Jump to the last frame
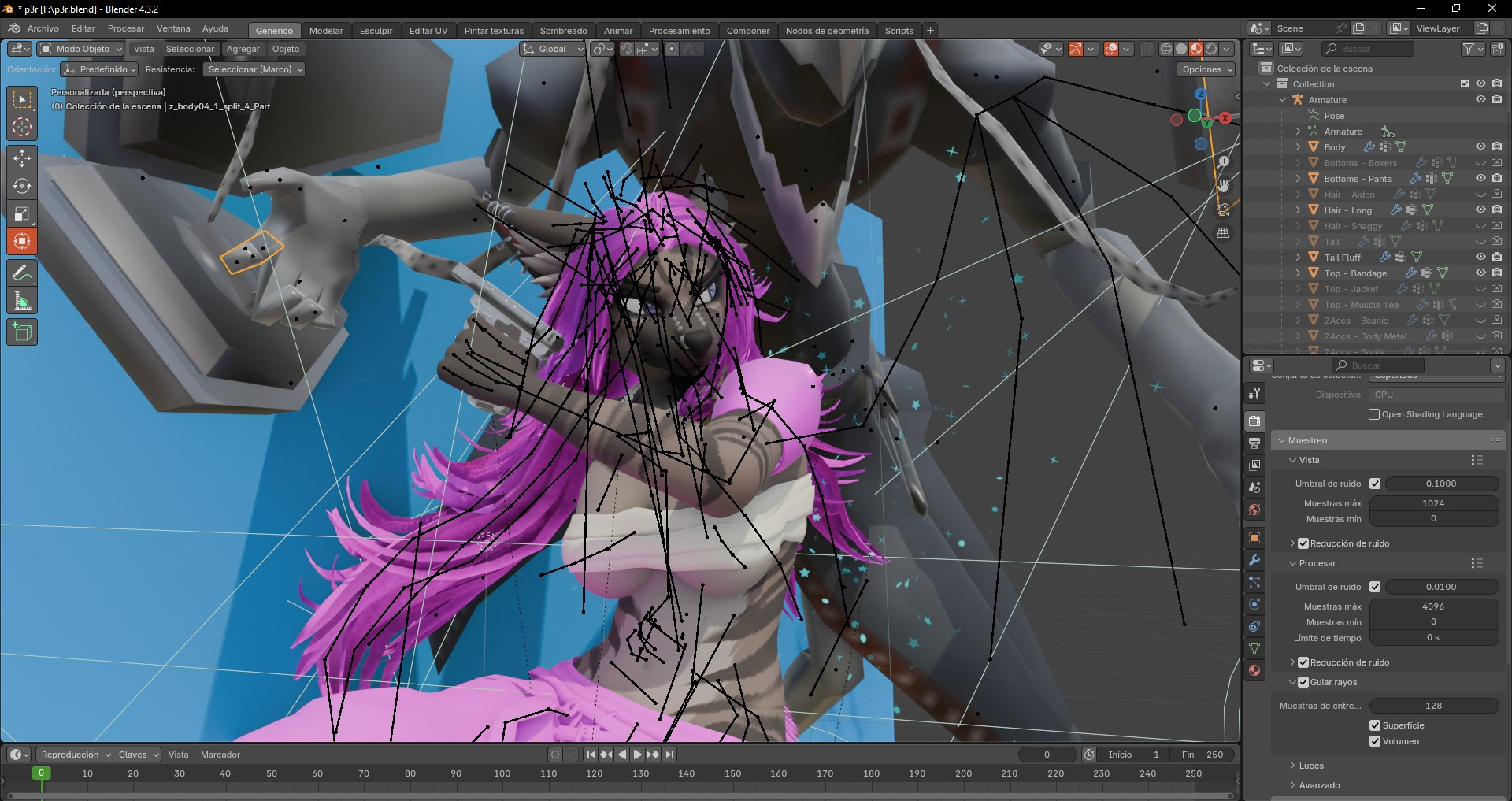The image size is (1512, 801). (669, 755)
